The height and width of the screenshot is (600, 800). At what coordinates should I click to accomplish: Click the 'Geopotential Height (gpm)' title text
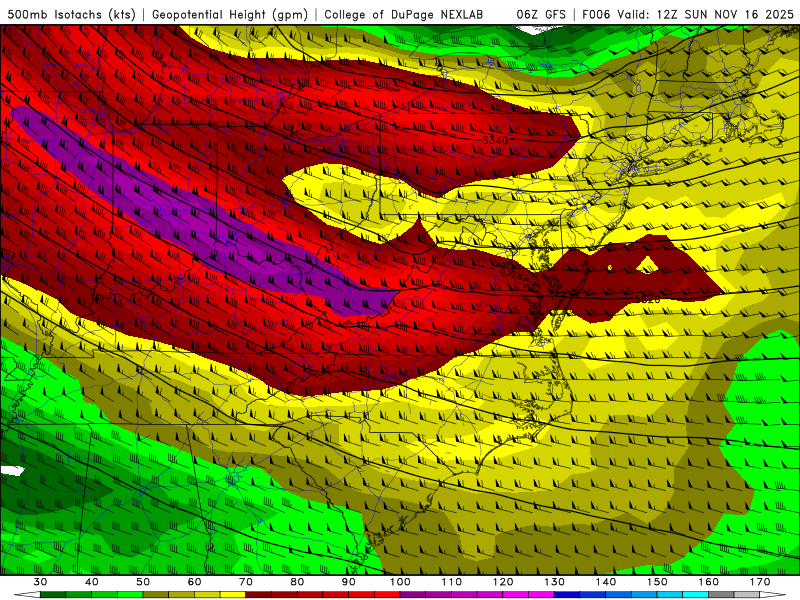pyautogui.click(x=230, y=14)
